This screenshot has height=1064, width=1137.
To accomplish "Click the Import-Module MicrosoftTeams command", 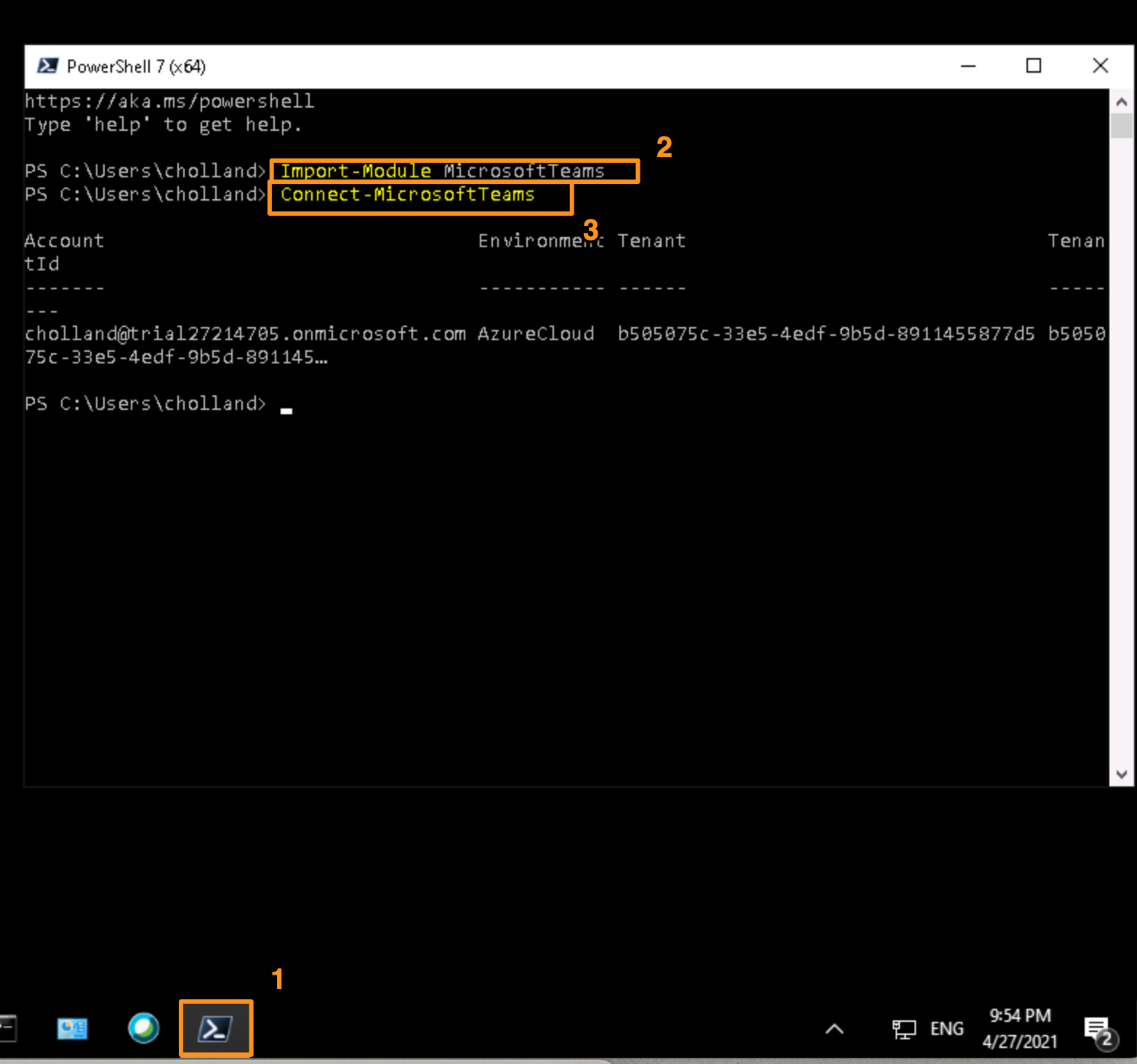I will [443, 171].
